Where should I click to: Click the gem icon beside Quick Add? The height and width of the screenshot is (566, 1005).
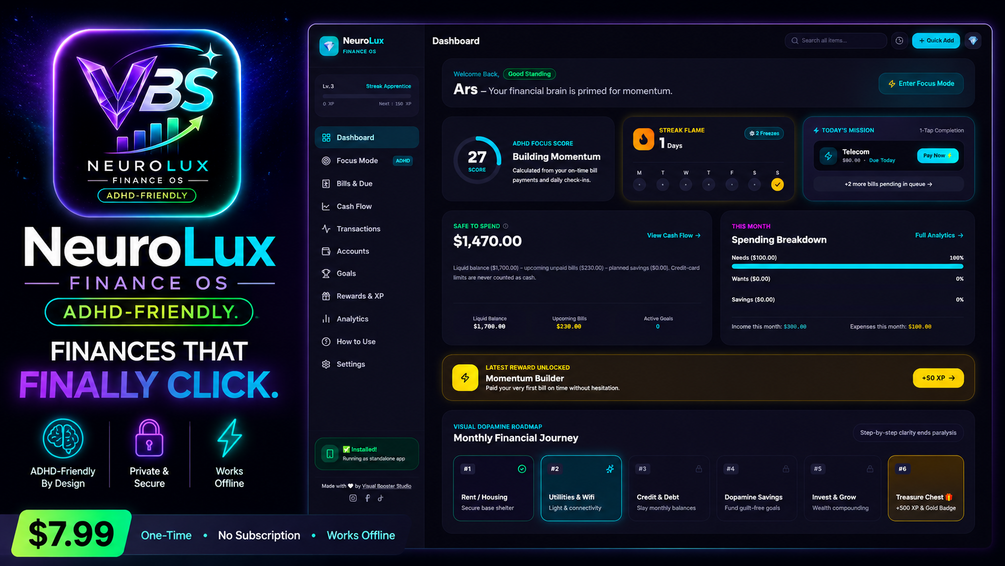click(x=973, y=40)
